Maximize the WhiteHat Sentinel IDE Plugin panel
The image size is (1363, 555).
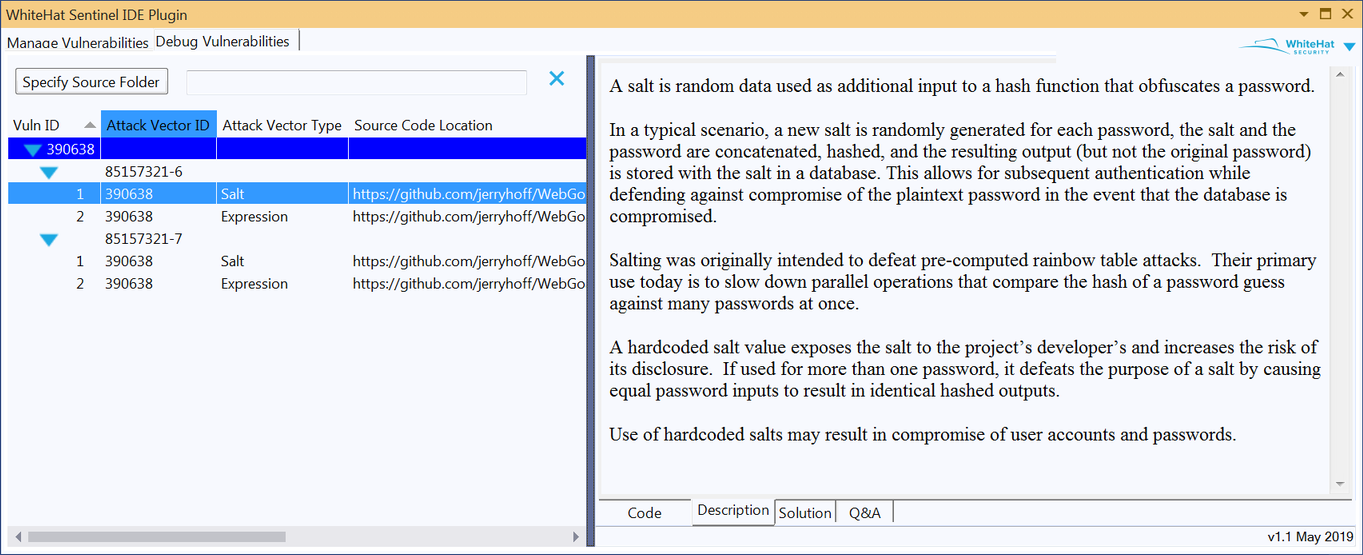tap(1325, 14)
